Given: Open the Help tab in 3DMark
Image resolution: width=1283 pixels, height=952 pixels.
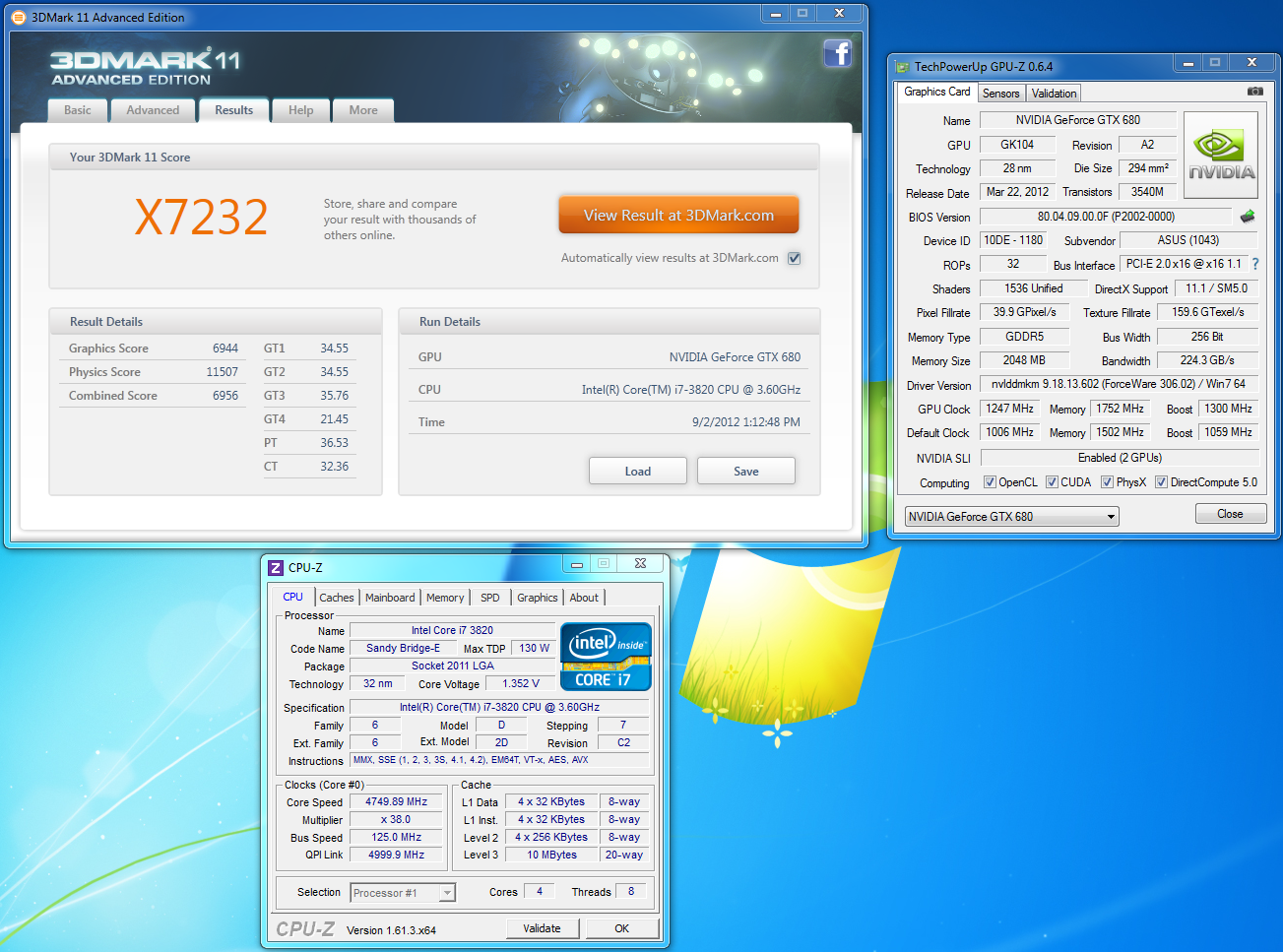Looking at the screenshot, I should (300, 110).
